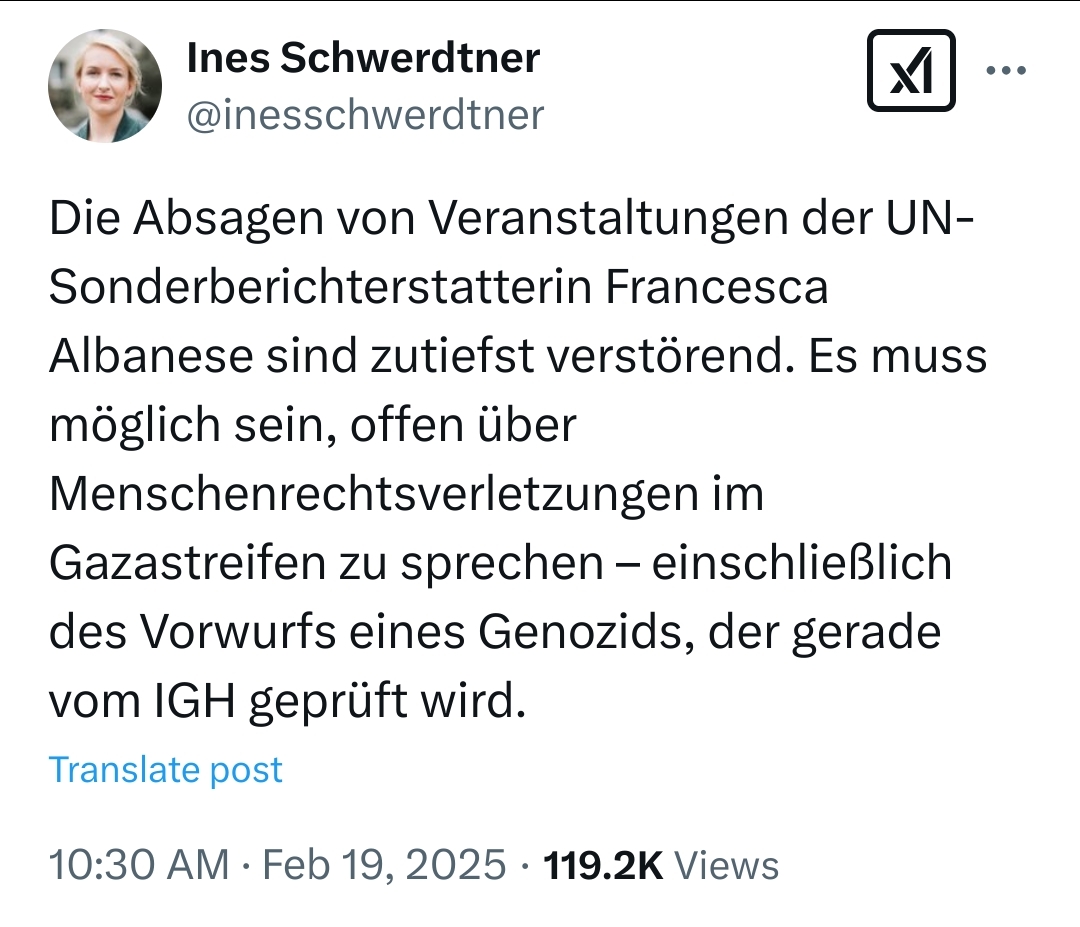Viewport: 1080px width, 927px height.
Task: Open the display name Ines Schwerdtner
Action: pyautogui.click(x=364, y=58)
